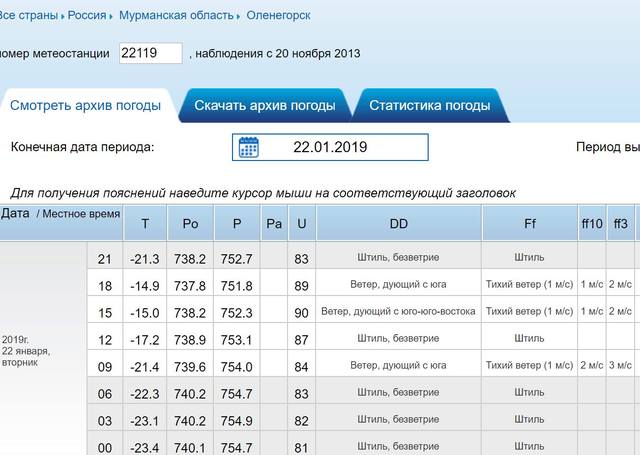Click the P pressure column header
This screenshot has width=640, height=455.
point(237,223)
